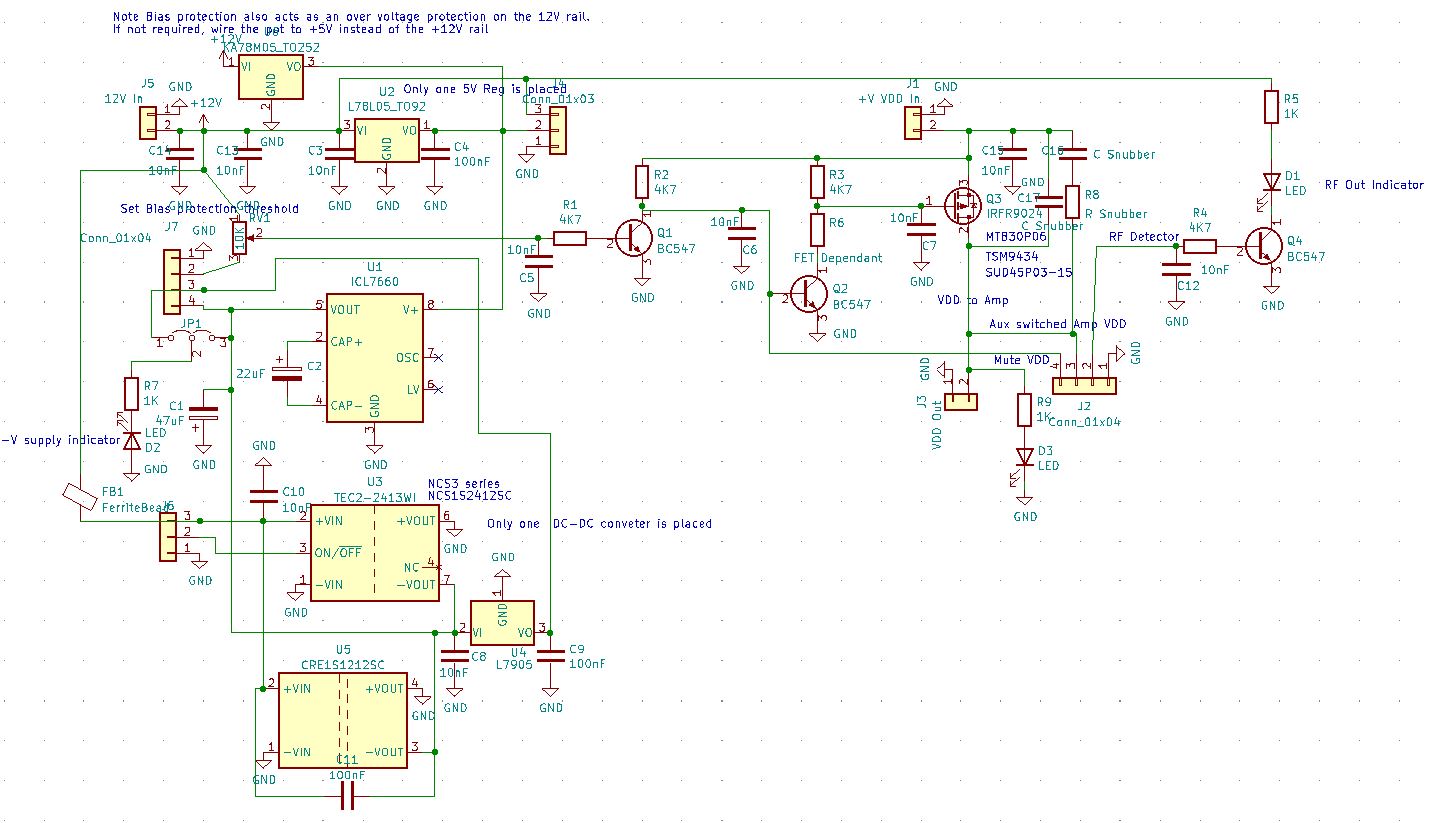Screen dimensions: 1436x823
Task: Click the J2 Conn_01x04 connector
Action: click(1085, 386)
